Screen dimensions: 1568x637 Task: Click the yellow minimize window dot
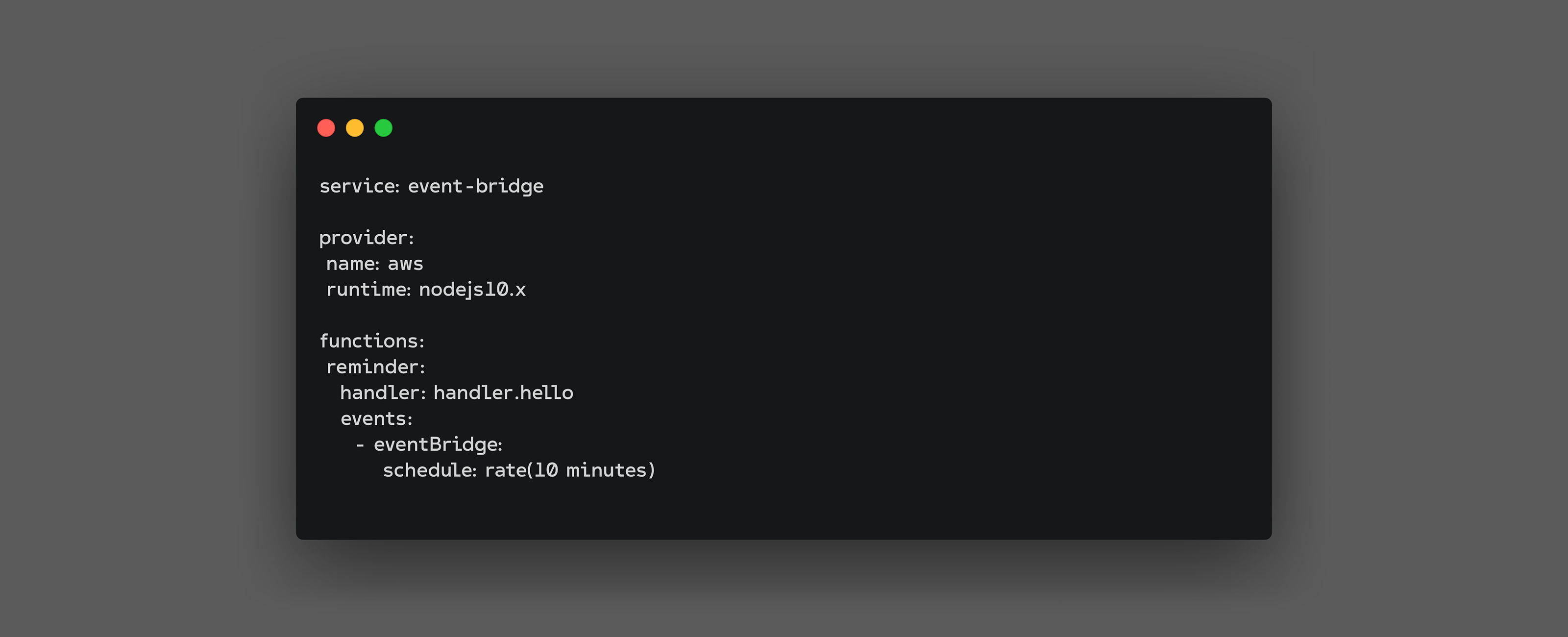pyautogui.click(x=355, y=128)
